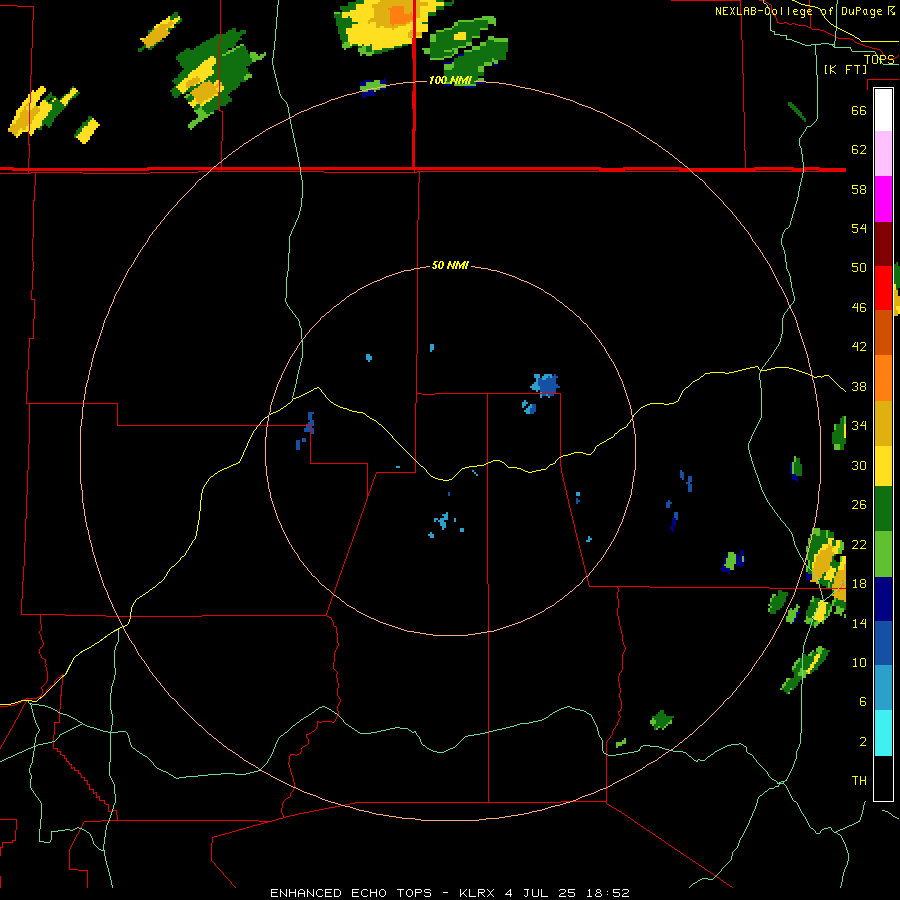Click the bright orange legend swatch near 38
This screenshot has height=900, width=900.
point(883,378)
